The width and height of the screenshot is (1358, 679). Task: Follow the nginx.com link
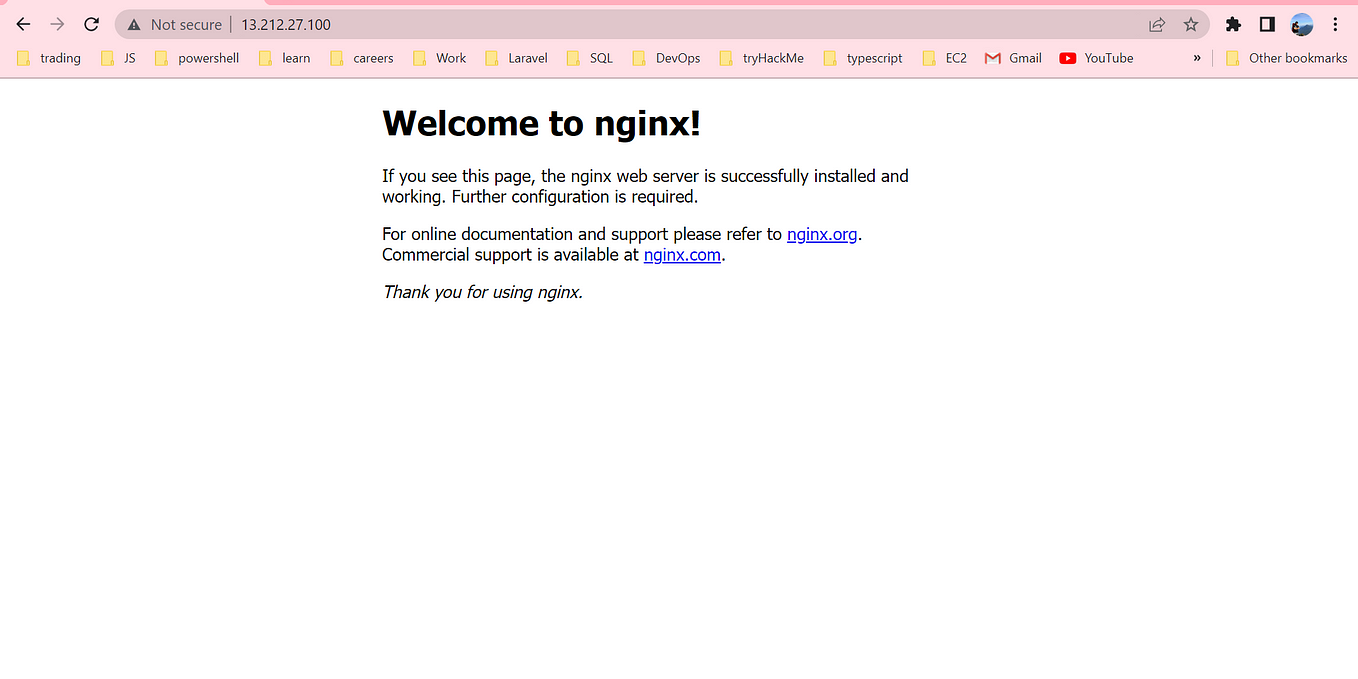[682, 255]
